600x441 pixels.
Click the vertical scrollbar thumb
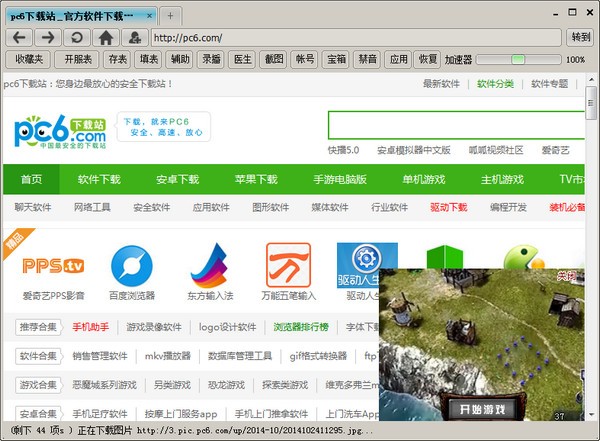[x=591, y=103]
